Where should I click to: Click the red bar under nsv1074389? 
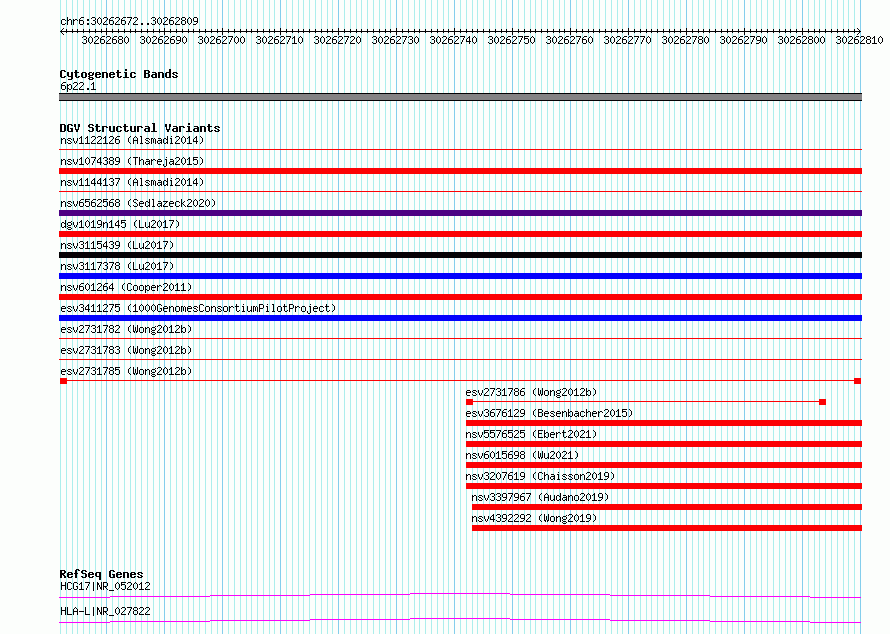(460, 171)
